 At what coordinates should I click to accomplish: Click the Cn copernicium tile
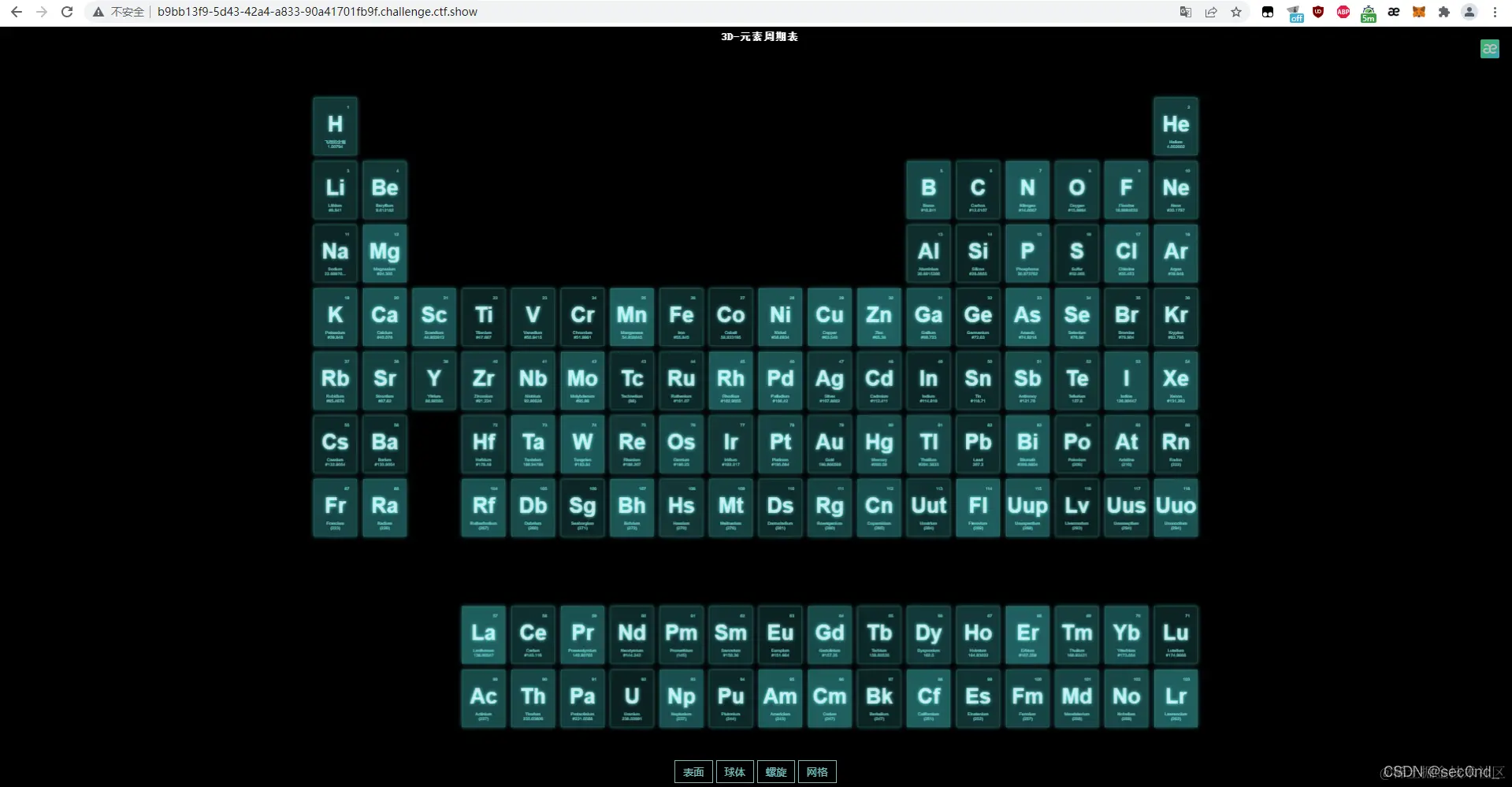[x=879, y=508]
